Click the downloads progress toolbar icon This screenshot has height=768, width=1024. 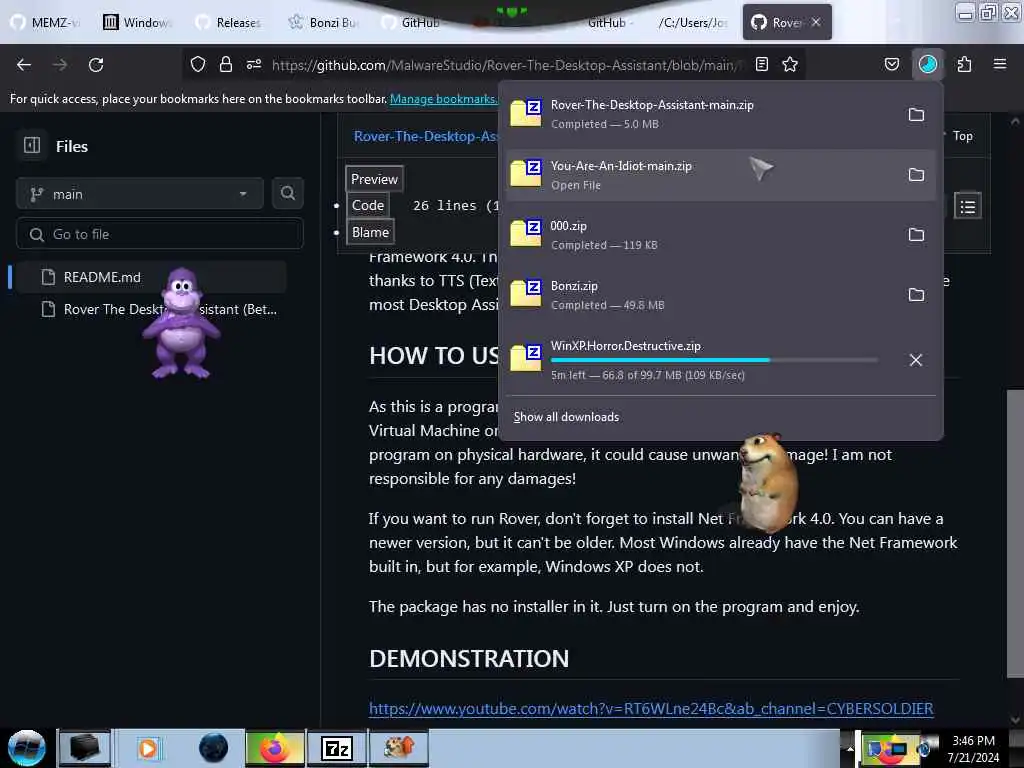(x=928, y=64)
